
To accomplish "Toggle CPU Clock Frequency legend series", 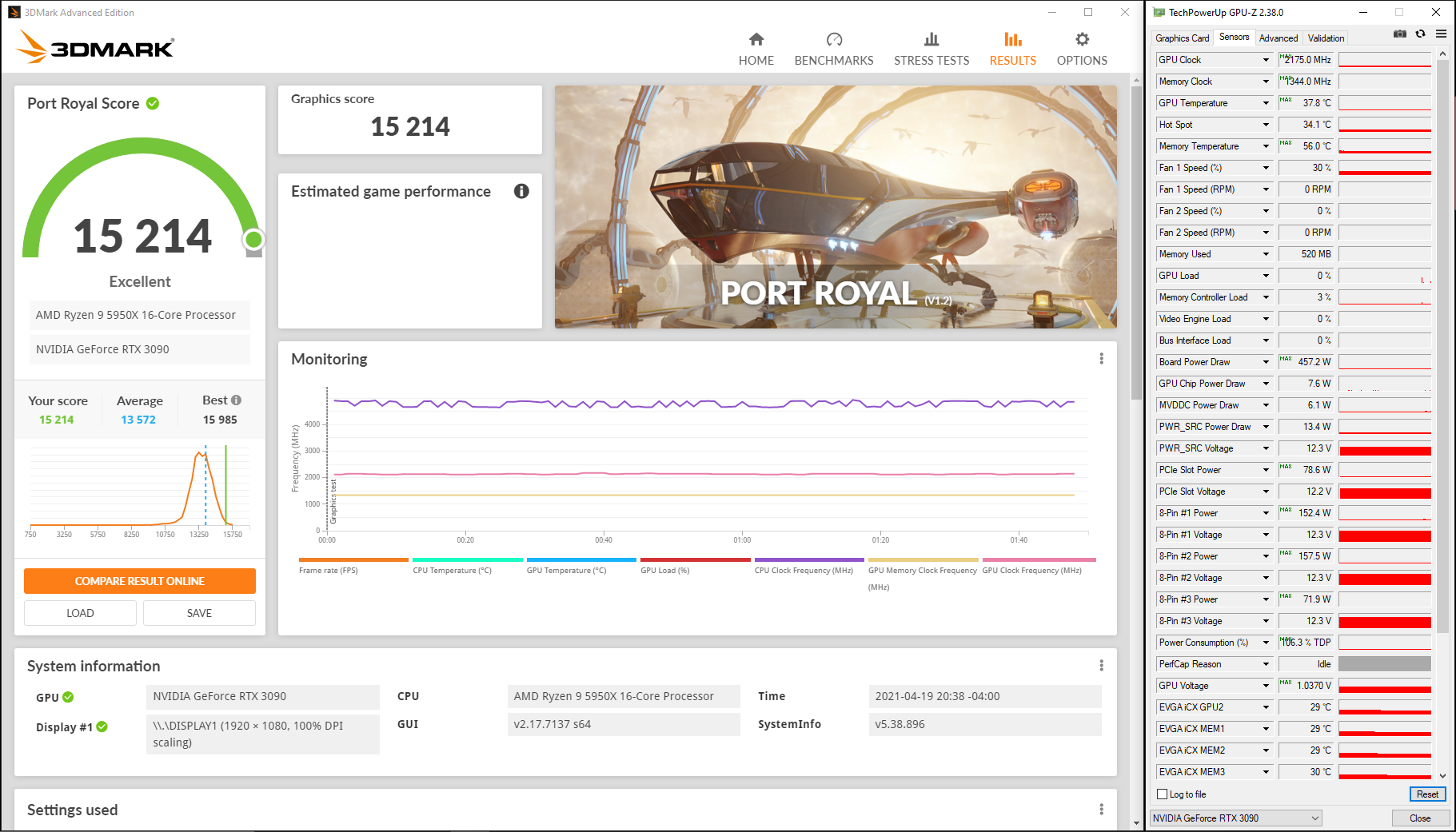I will pyautogui.click(x=809, y=565).
